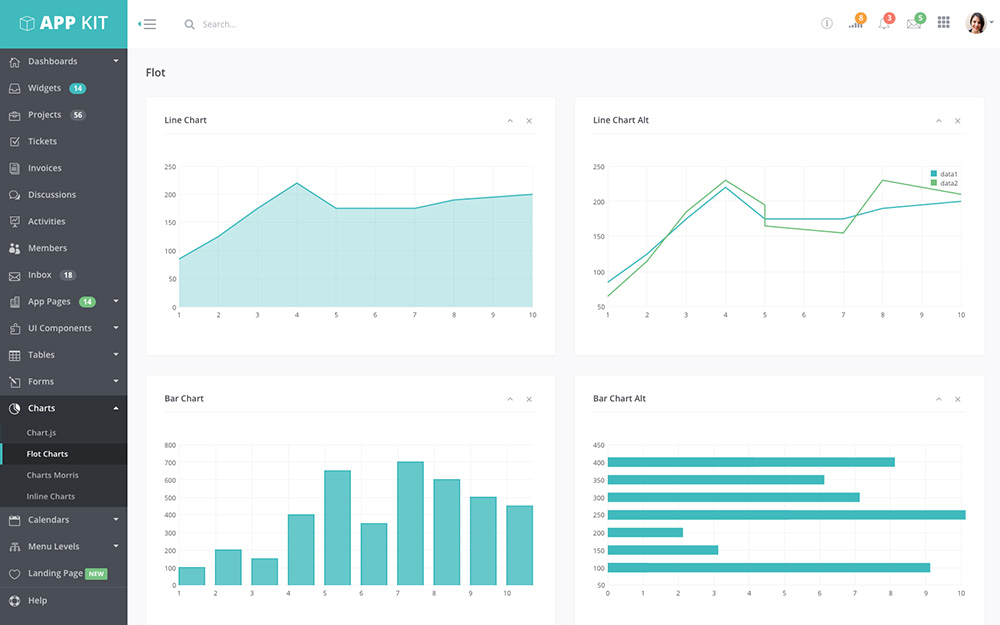Close the Line Chart Alt panel
The height and width of the screenshot is (625, 1000).
pyautogui.click(x=958, y=121)
